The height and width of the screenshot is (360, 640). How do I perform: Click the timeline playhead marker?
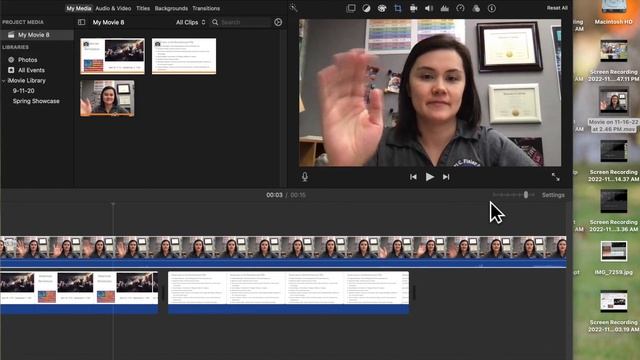coord(113,204)
